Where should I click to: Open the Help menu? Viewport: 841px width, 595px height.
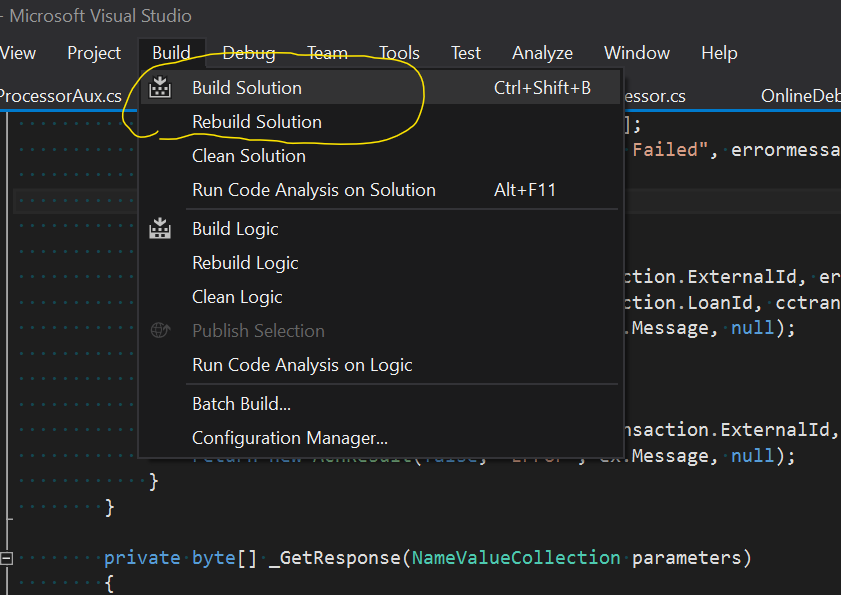click(x=719, y=53)
